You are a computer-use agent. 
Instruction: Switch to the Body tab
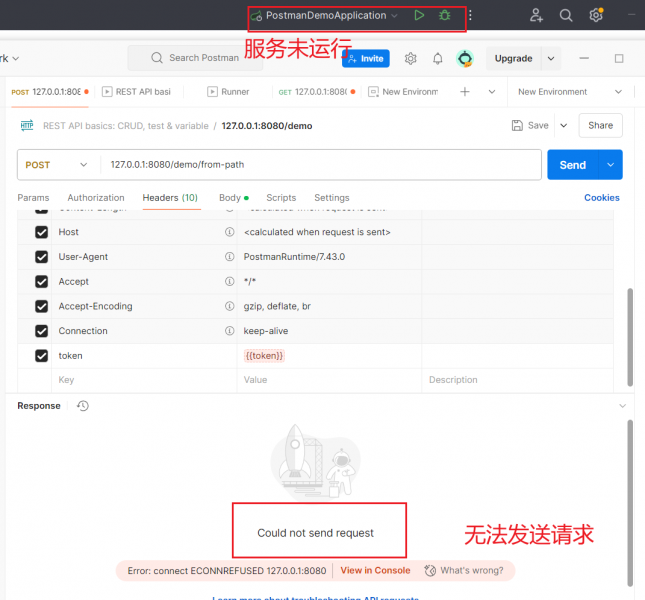[x=234, y=198]
